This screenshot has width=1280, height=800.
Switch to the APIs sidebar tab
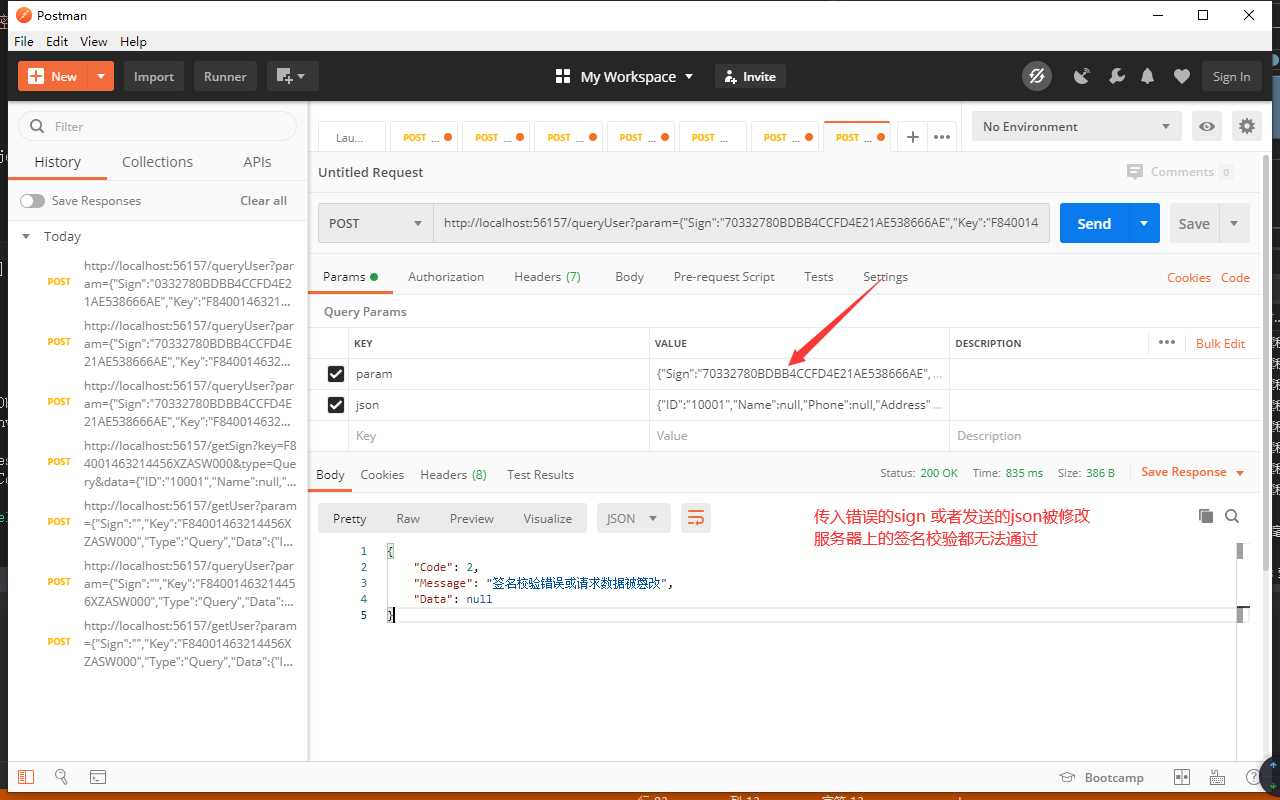257,162
